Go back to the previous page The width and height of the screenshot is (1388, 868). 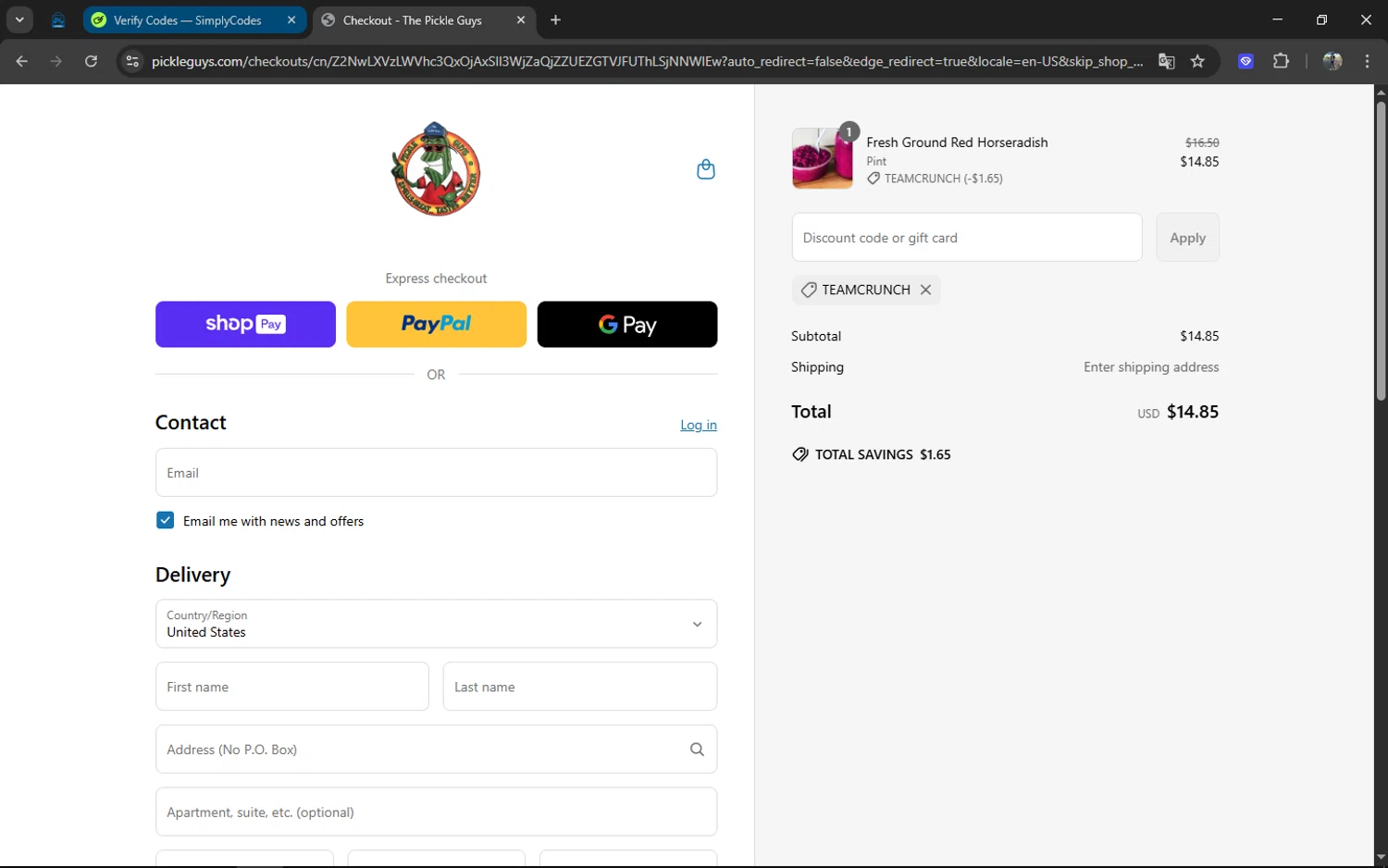pyautogui.click(x=22, y=61)
